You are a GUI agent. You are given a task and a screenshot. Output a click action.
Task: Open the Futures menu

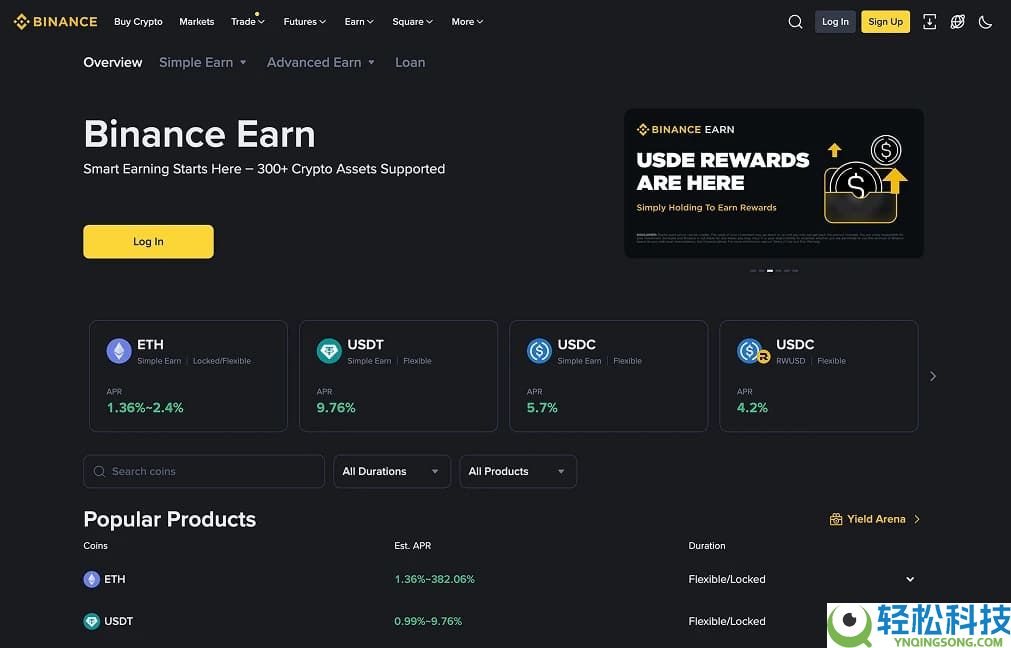[x=304, y=22]
